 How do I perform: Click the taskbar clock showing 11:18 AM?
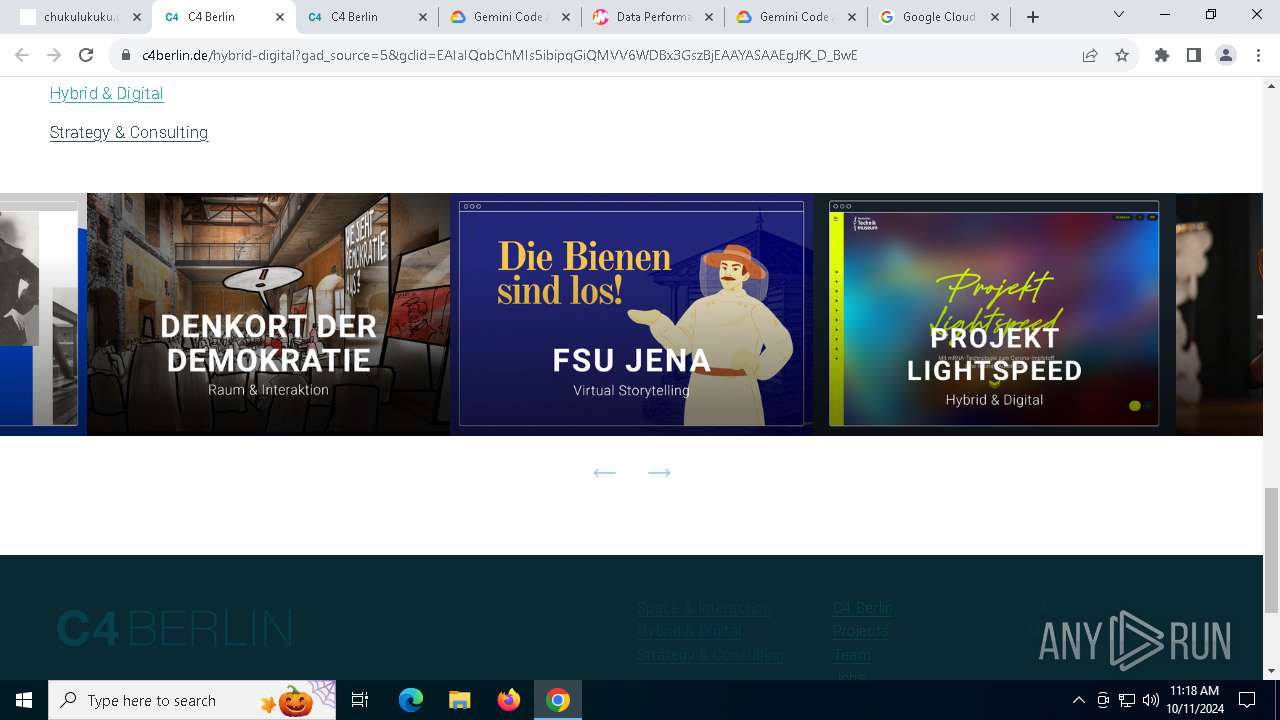pos(1193,700)
